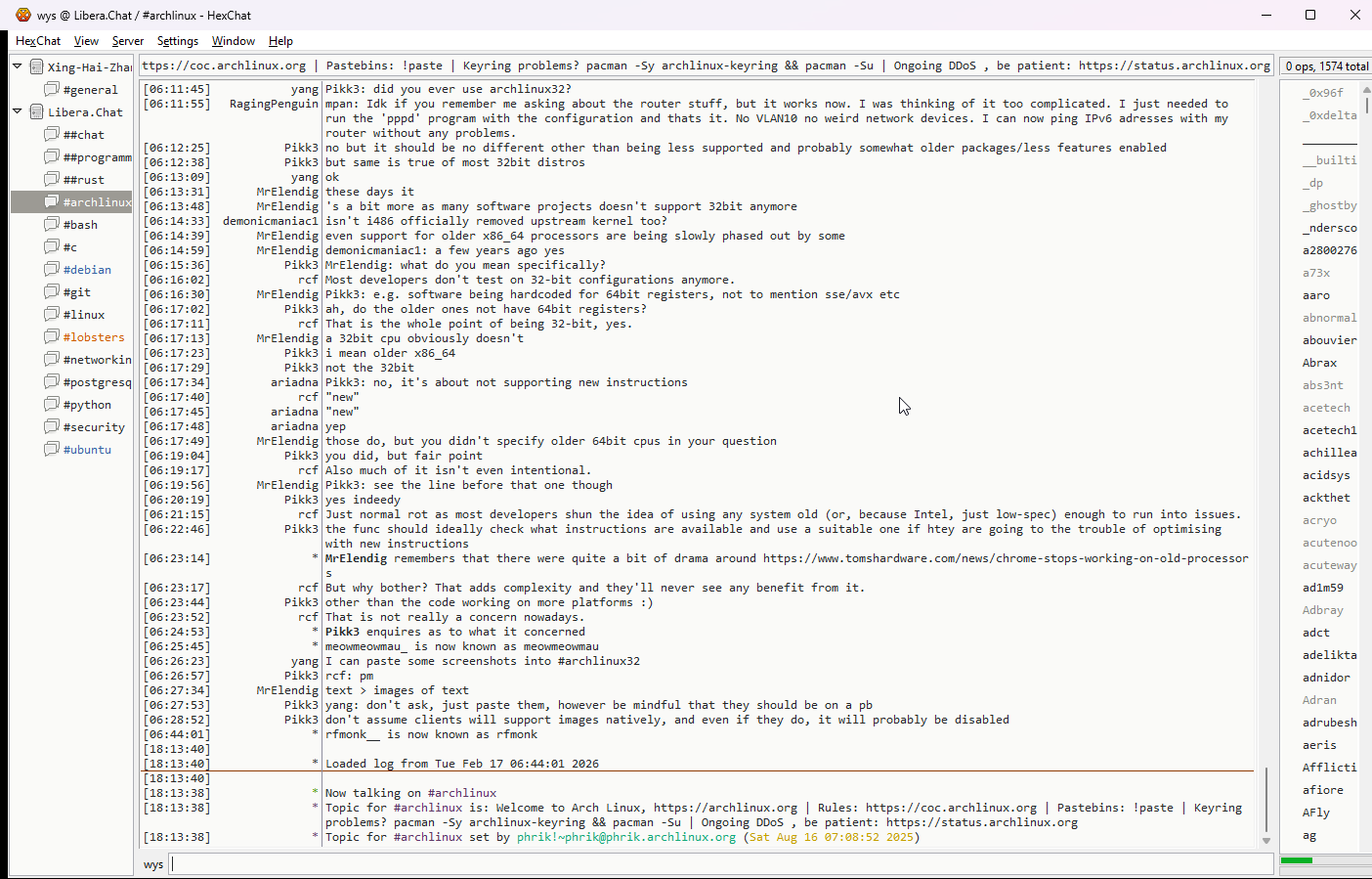The height and width of the screenshot is (879, 1372).
Task: Click the HexChat app icon in title bar
Action: pyautogui.click(x=22, y=15)
